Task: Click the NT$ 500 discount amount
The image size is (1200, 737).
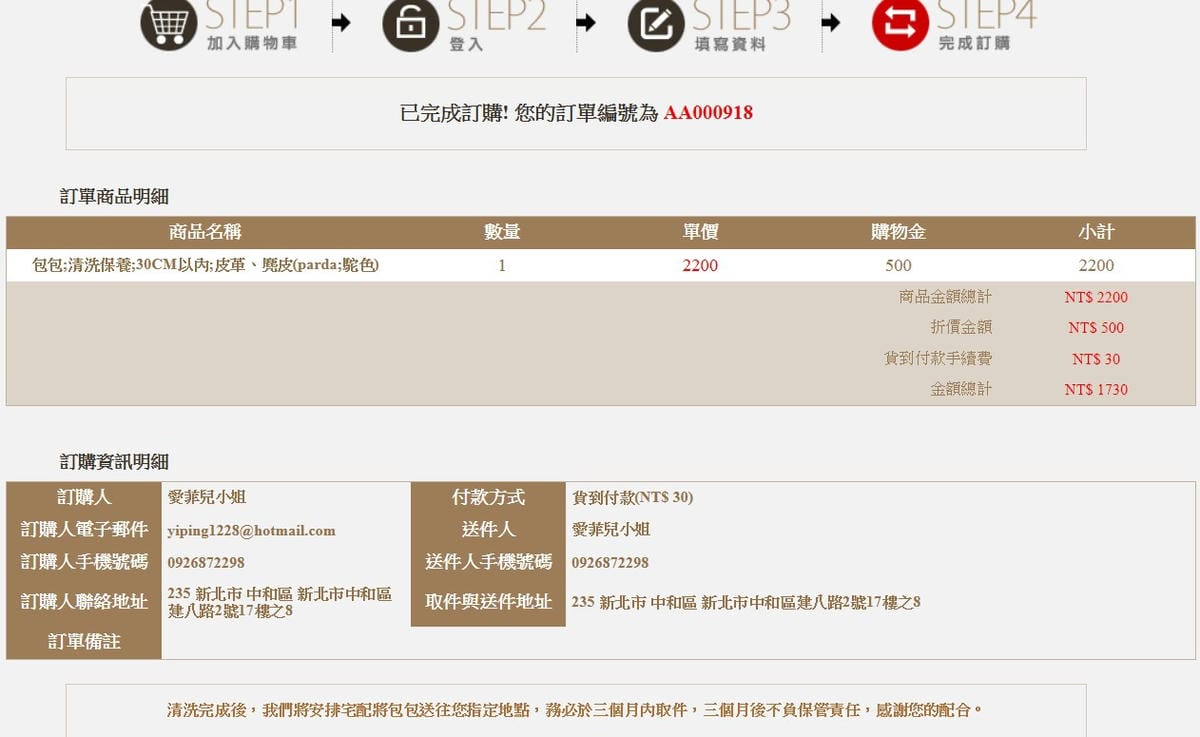Action: tap(1096, 328)
